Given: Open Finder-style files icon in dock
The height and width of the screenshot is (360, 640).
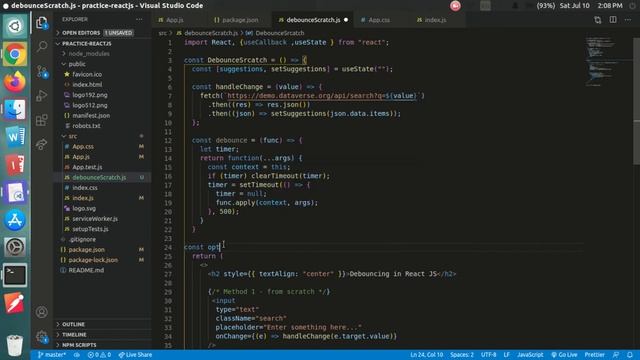Looking at the screenshot, I should coord(15,109).
